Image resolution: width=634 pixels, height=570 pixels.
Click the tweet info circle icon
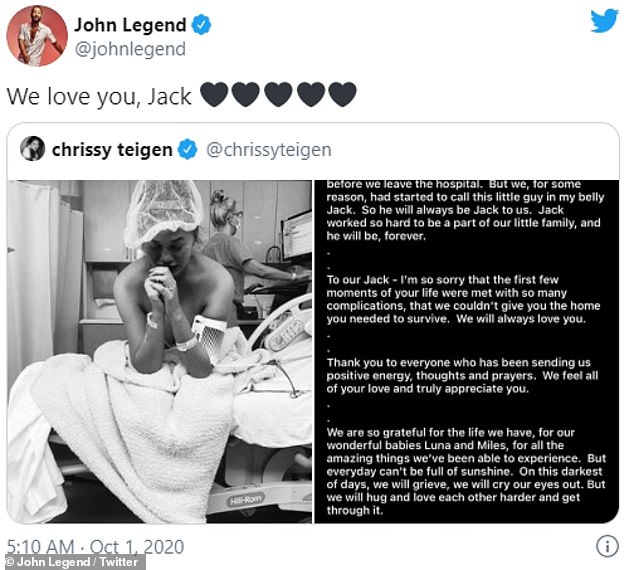click(x=607, y=546)
